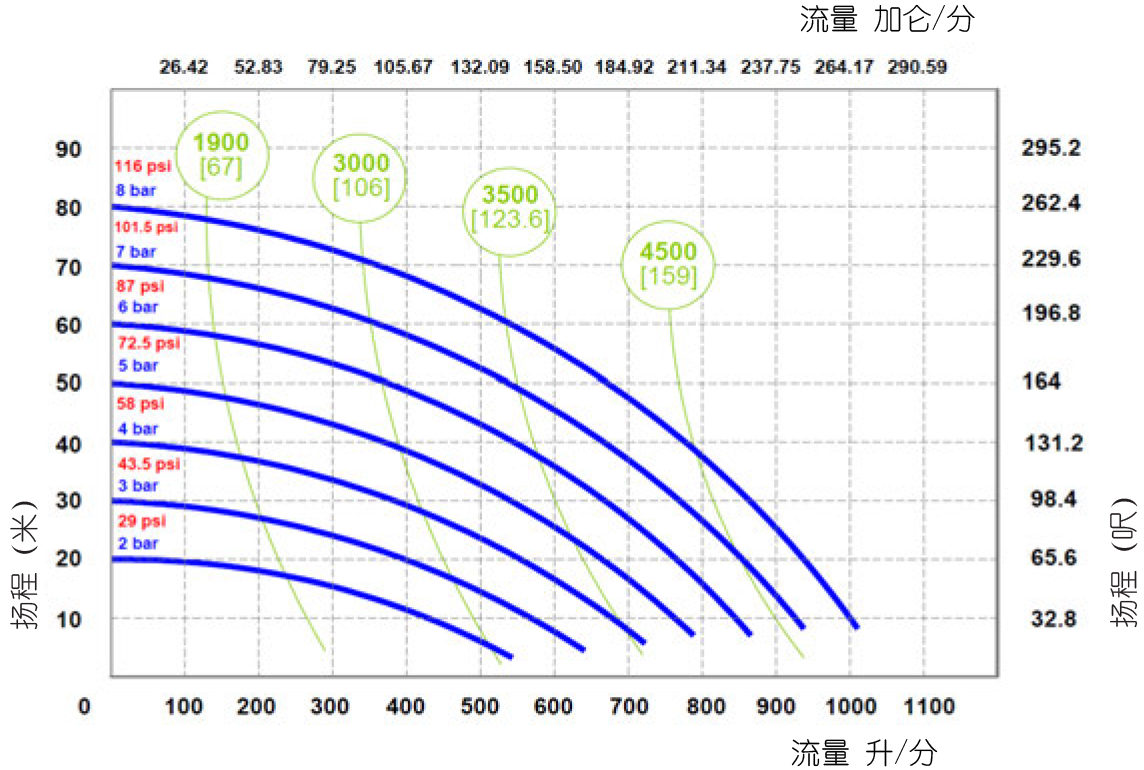Click the red 116 psi label

[143, 166]
